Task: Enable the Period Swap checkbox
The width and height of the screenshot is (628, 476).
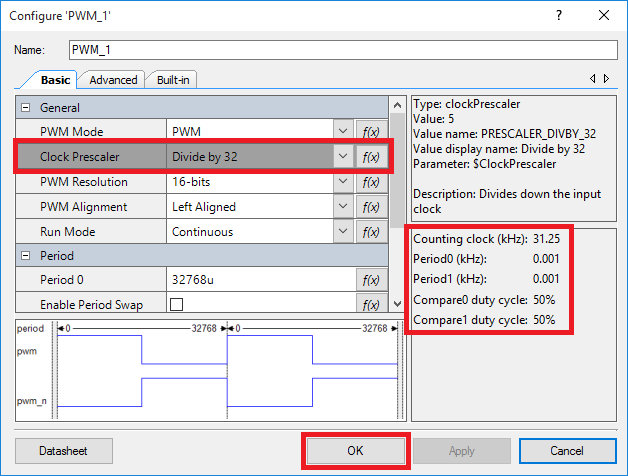Action: pyautogui.click(x=176, y=305)
